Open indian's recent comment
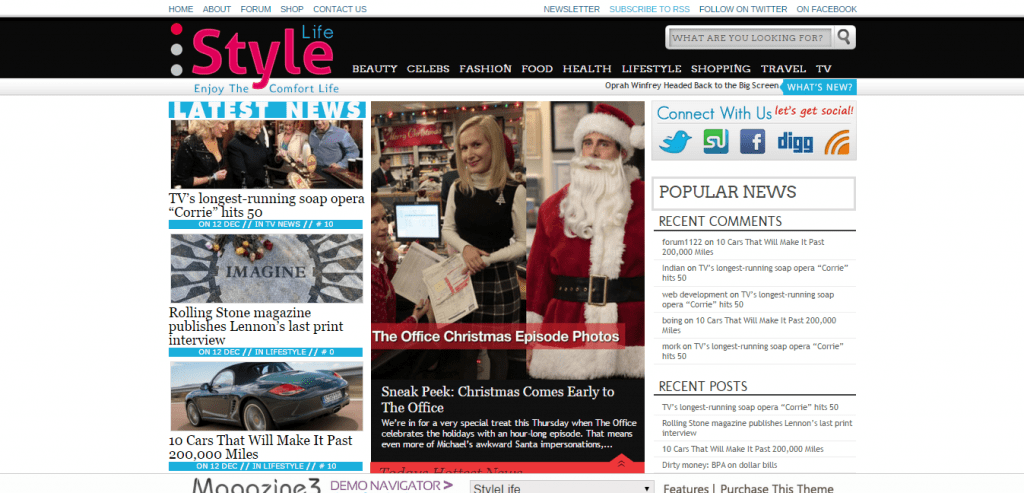 (x=755, y=273)
